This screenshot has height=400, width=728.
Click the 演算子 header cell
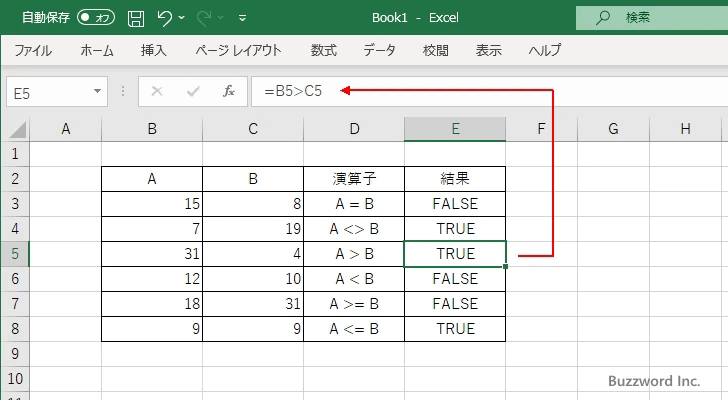(354, 179)
